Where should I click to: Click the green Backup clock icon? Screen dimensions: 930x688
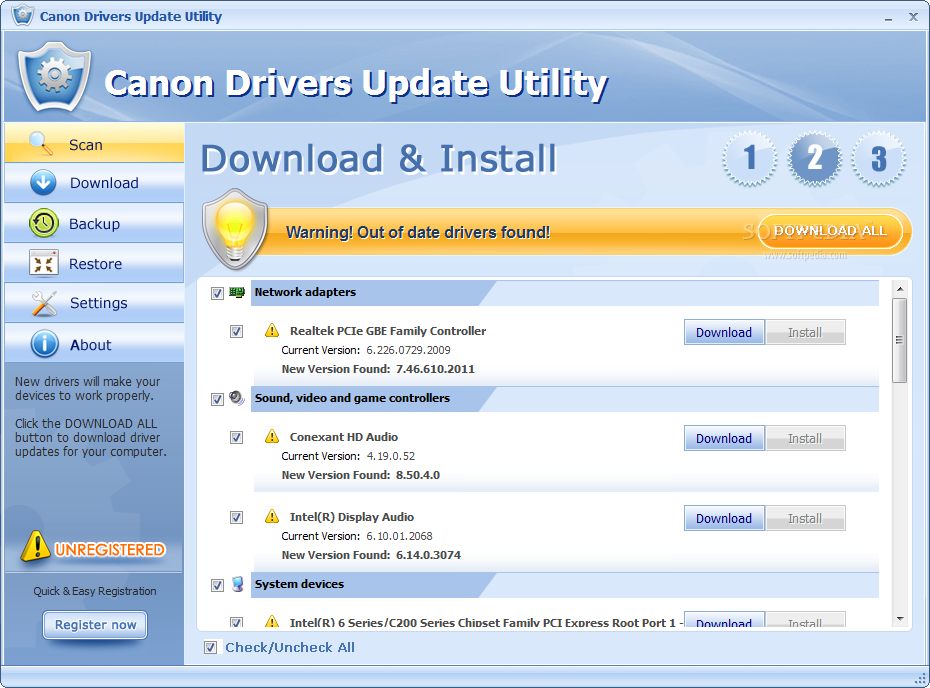(43, 223)
